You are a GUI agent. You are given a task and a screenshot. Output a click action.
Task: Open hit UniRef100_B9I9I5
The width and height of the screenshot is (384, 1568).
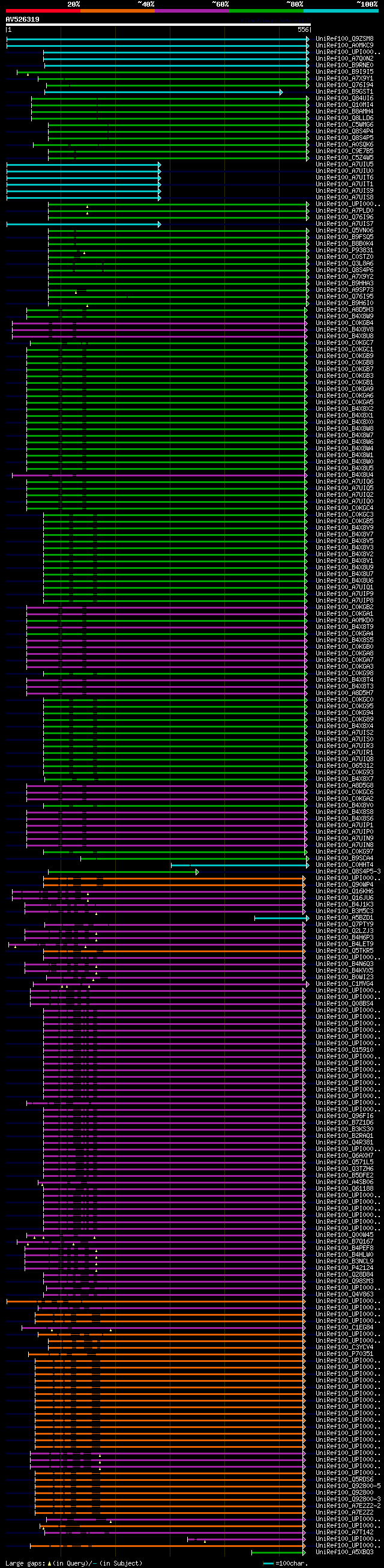coord(344,72)
